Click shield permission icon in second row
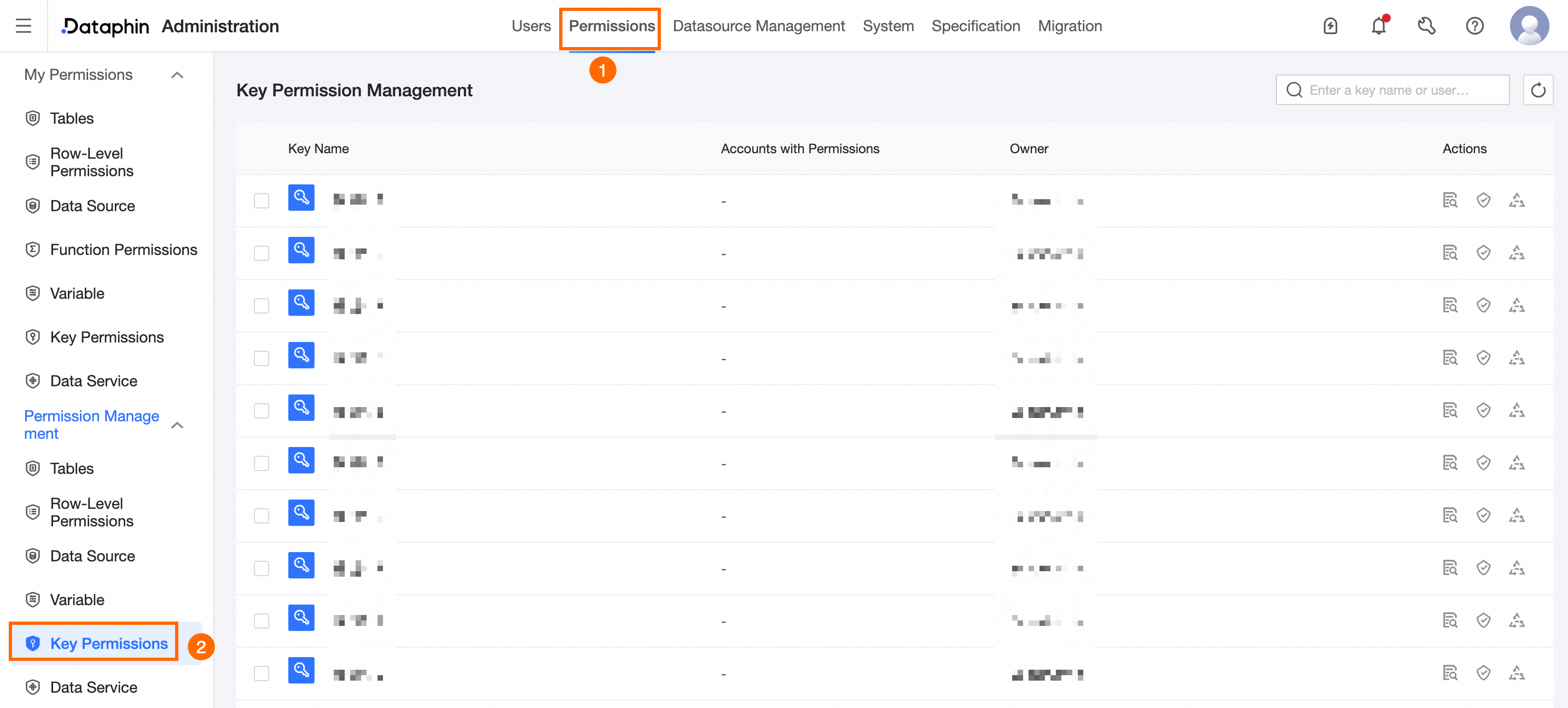This screenshot has height=708, width=1568. (1483, 253)
